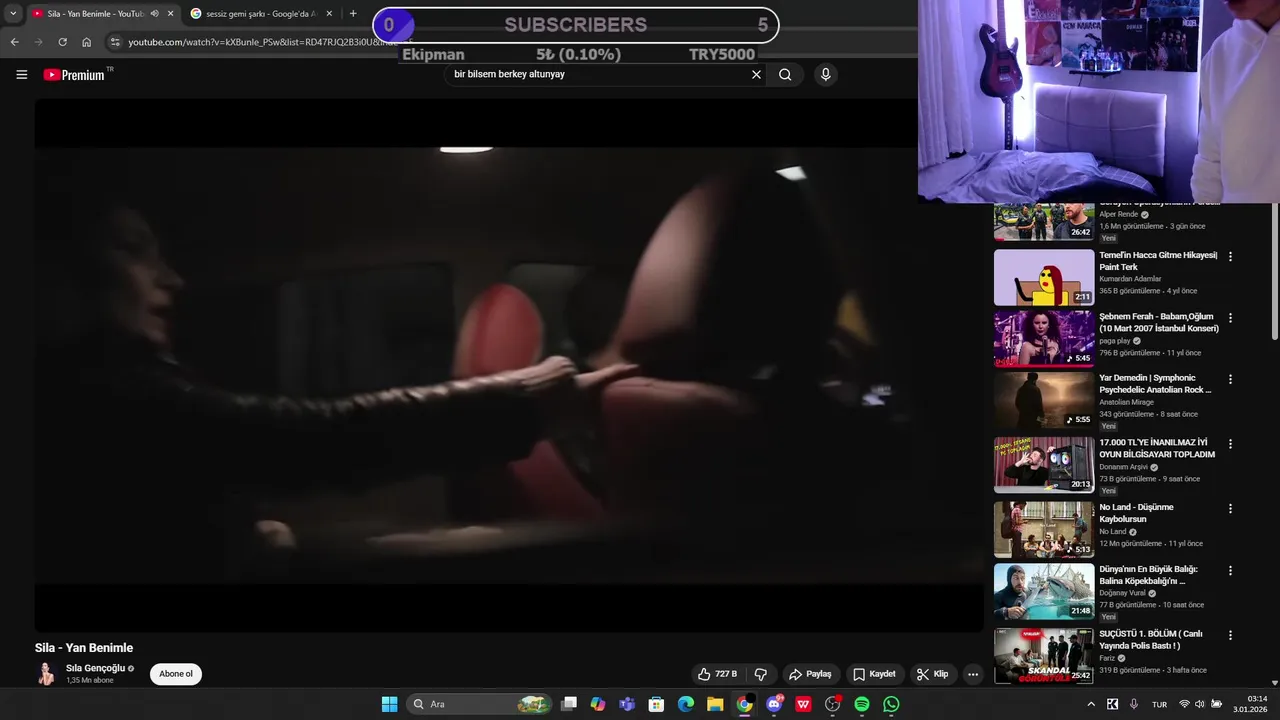Click the search magnifier button

coord(785,74)
